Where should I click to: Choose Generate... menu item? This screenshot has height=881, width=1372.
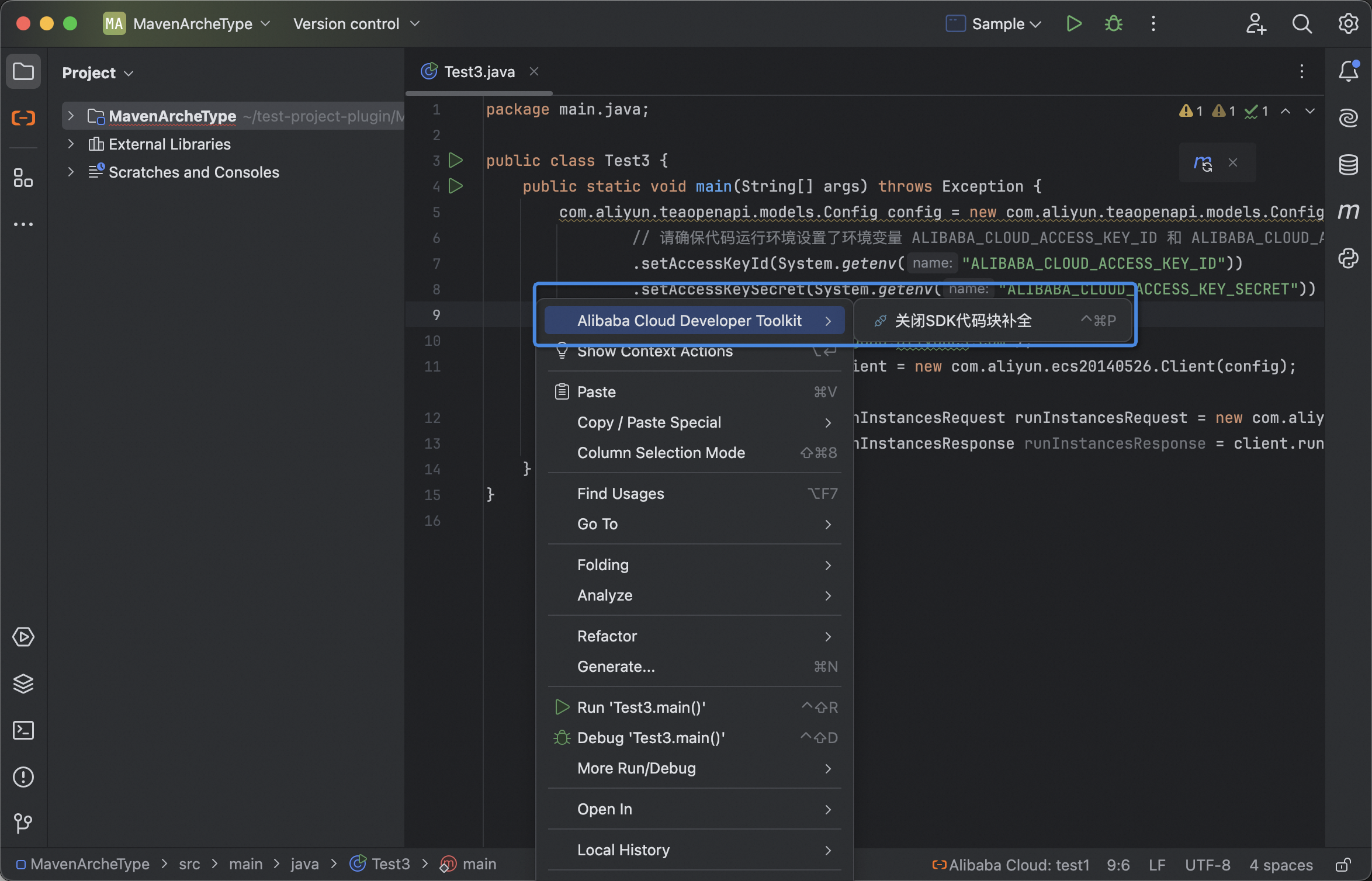point(694,667)
